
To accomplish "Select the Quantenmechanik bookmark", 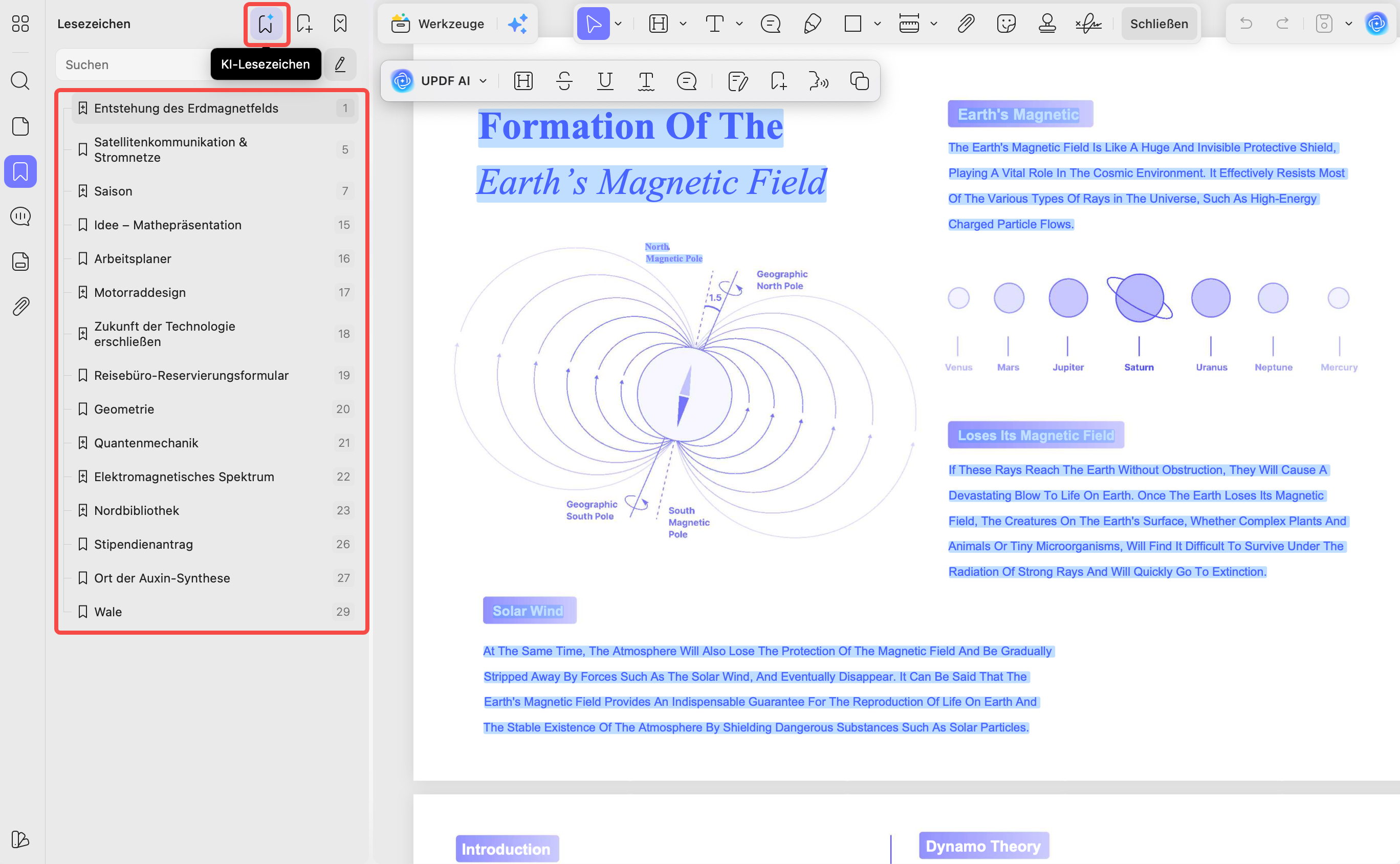I will pos(146,443).
